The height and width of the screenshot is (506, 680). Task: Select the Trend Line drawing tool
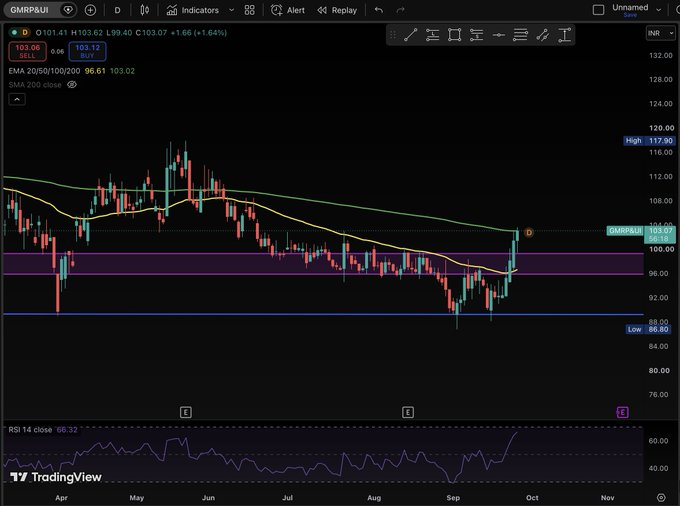pyautogui.click(x=410, y=35)
